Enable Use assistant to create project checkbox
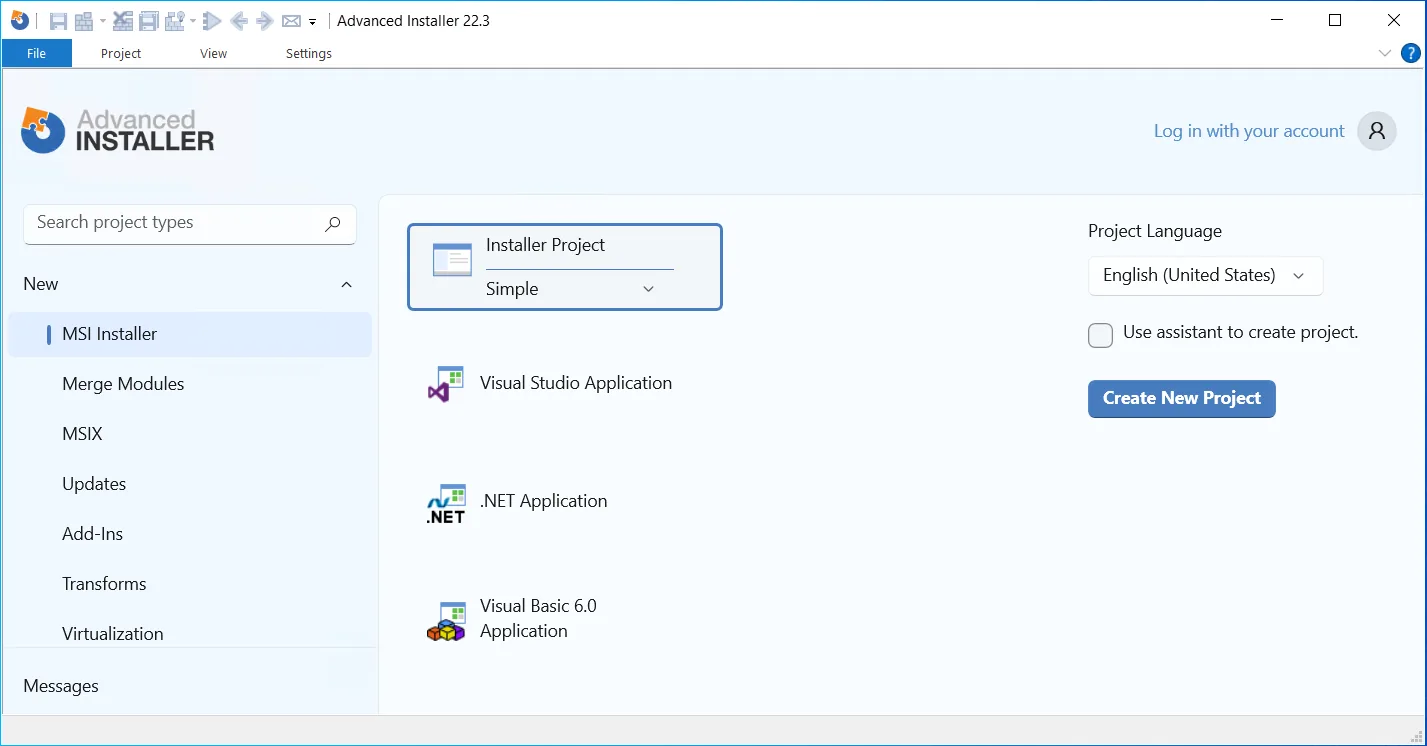Screen dimensions: 1427x746 click(x=1100, y=335)
